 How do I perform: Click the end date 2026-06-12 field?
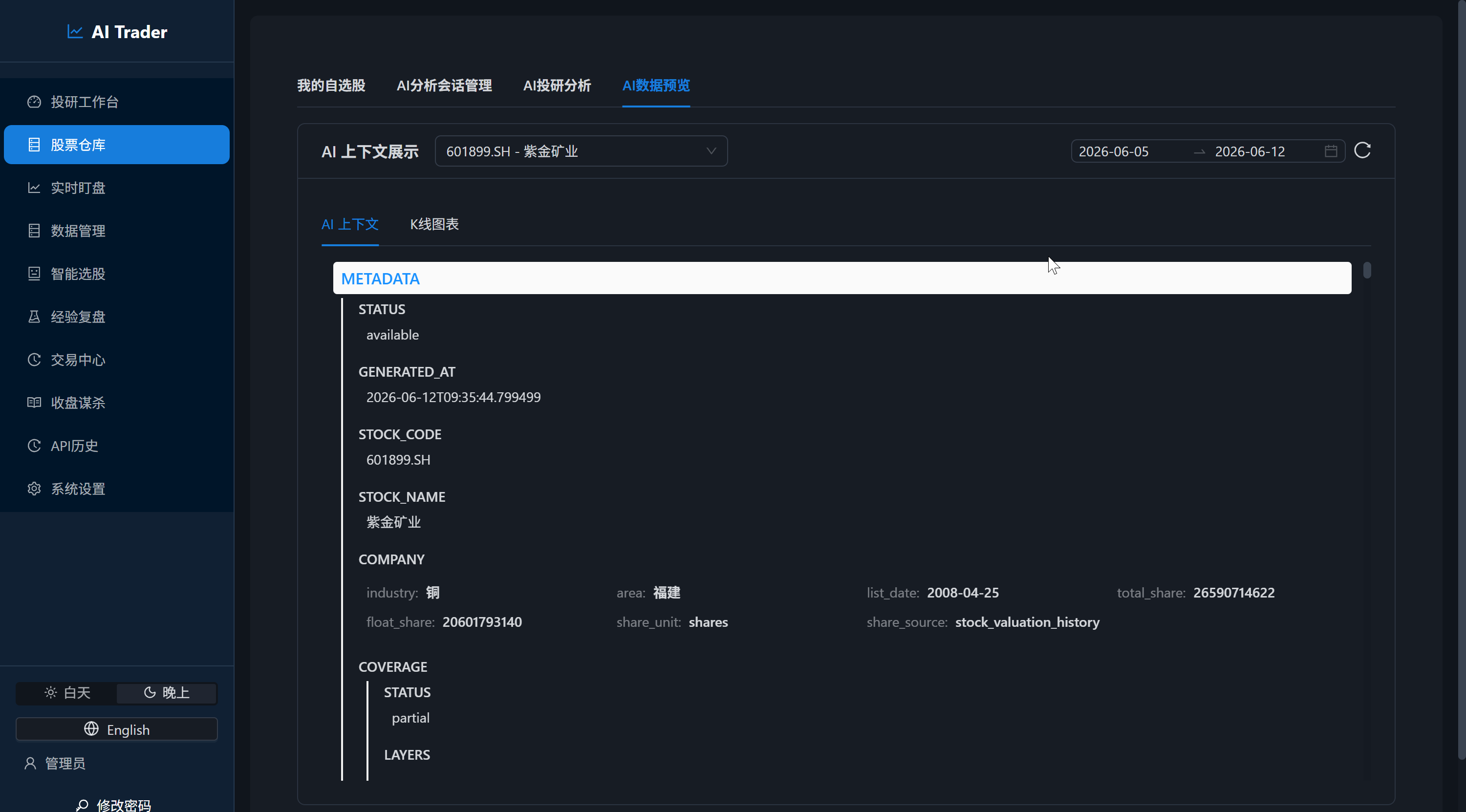(1250, 151)
